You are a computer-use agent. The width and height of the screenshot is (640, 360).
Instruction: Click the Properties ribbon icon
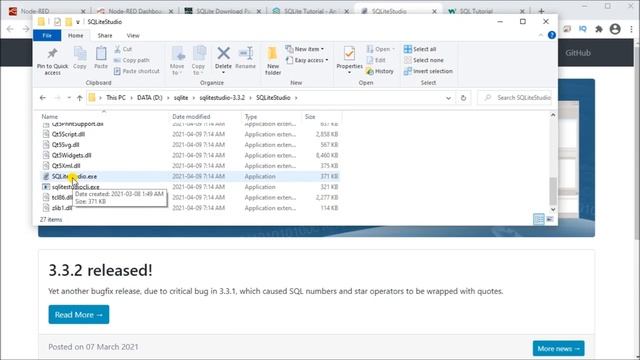point(349,60)
